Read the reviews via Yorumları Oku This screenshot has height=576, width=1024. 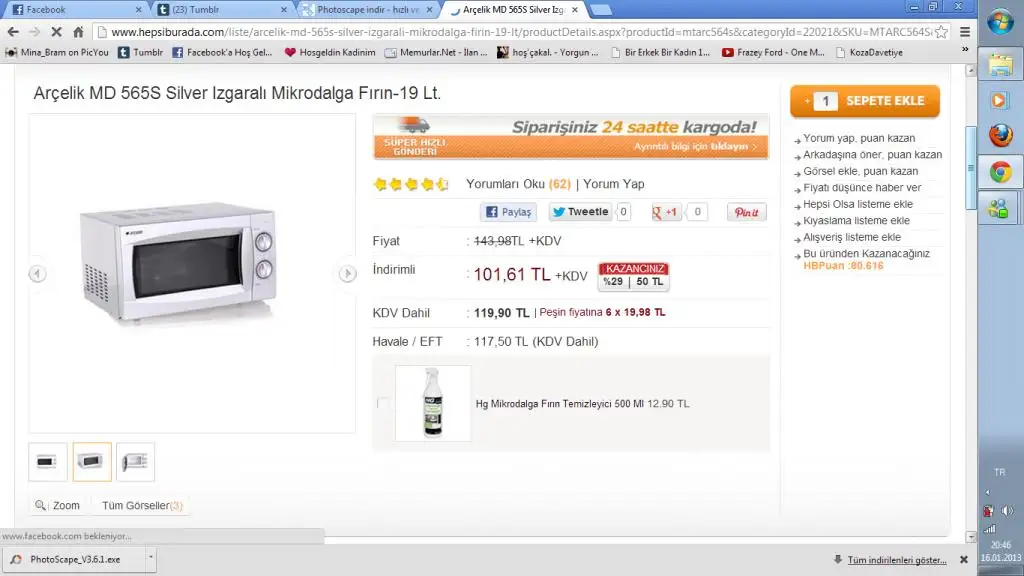coord(519,184)
